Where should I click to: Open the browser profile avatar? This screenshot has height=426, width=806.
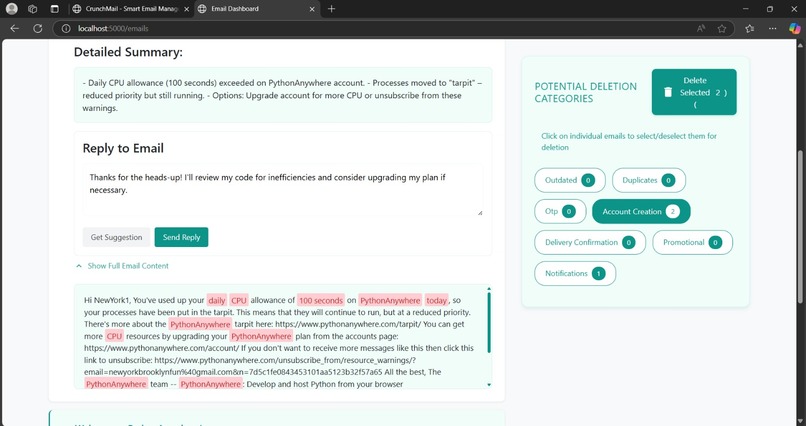pyautogui.click(x=11, y=9)
